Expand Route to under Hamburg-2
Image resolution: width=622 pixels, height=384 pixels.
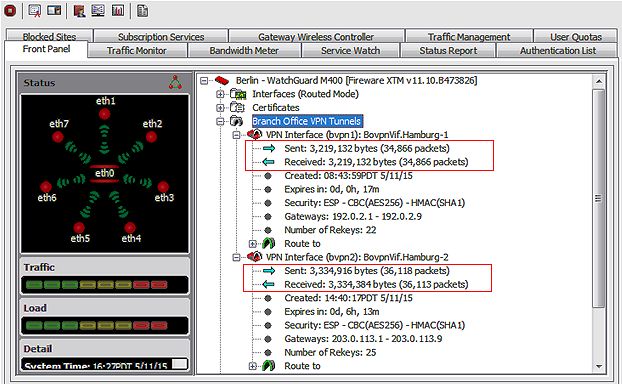253,366
